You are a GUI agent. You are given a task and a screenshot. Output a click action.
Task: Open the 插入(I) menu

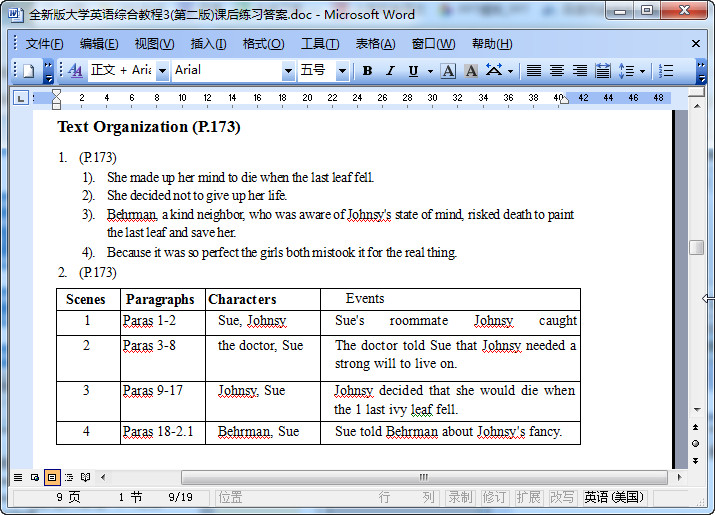pos(208,44)
